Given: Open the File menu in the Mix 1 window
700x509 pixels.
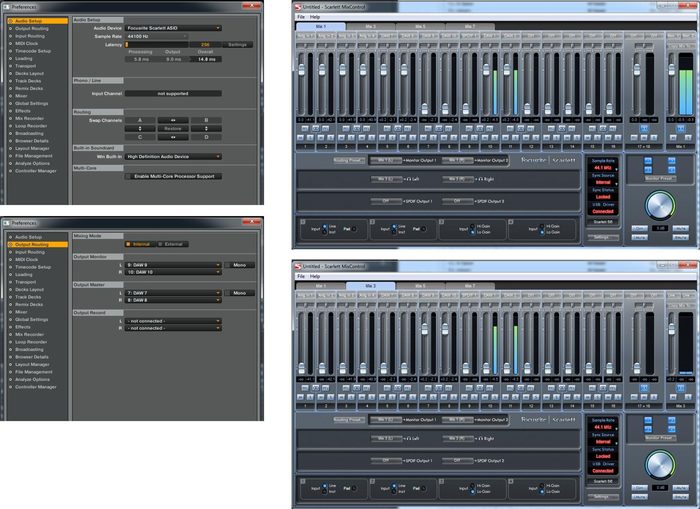Looking at the screenshot, I should pos(301,17).
